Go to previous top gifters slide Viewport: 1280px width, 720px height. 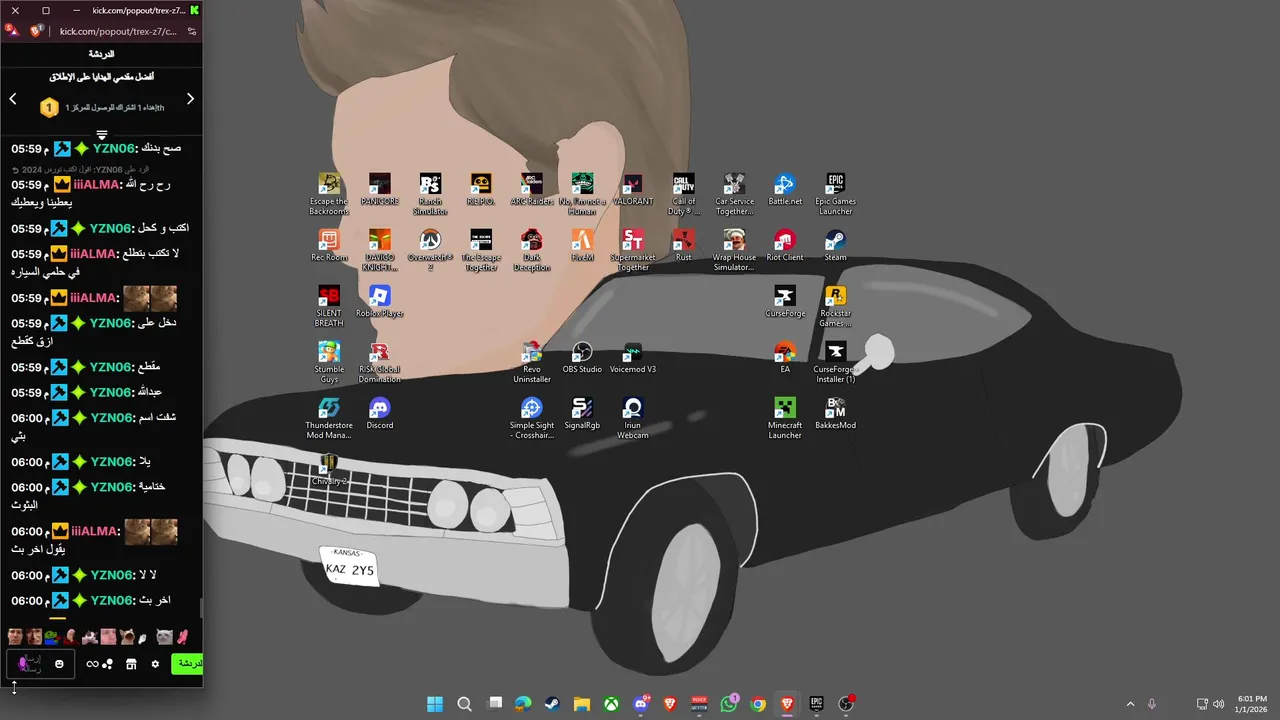click(13, 99)
